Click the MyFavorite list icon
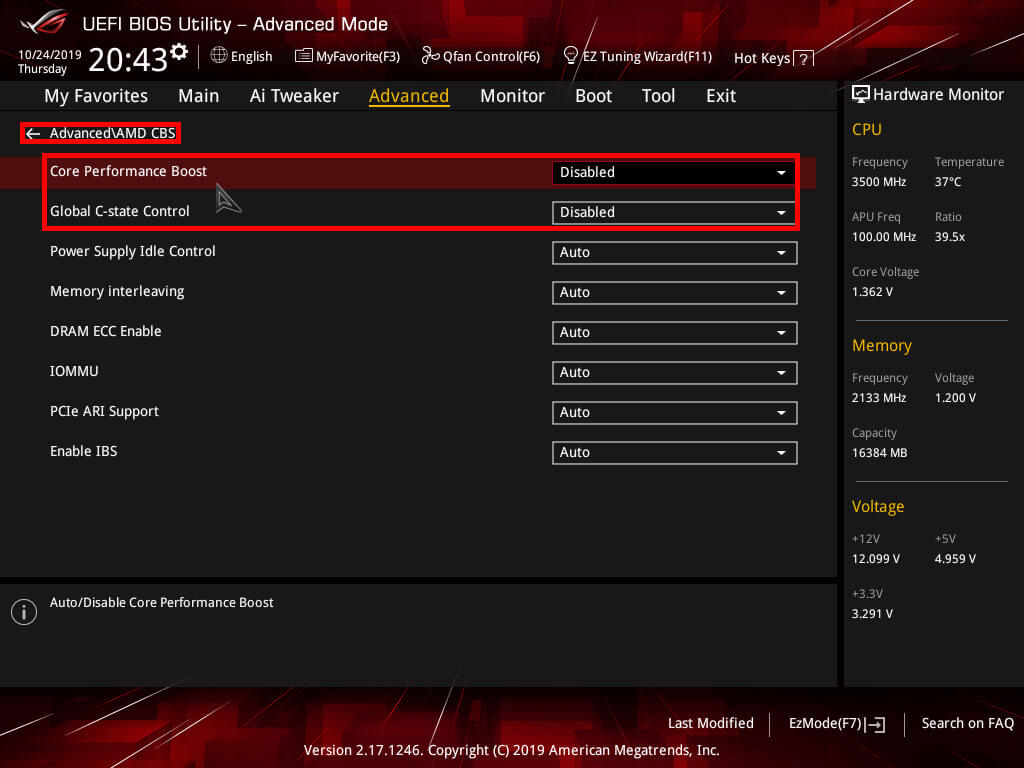This screenshot has height=768, width=1024. (x=303, y=56)
